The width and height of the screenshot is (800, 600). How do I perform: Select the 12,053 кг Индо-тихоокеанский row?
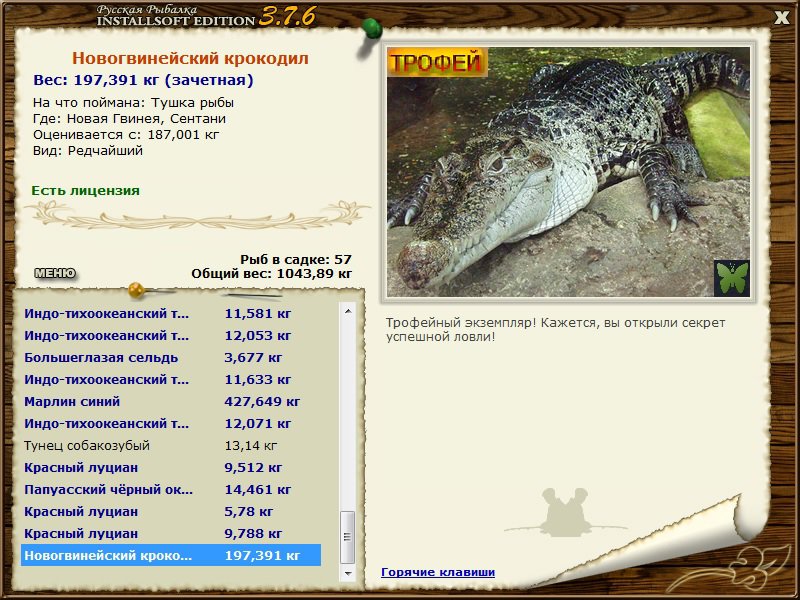(x=171, y=335)
